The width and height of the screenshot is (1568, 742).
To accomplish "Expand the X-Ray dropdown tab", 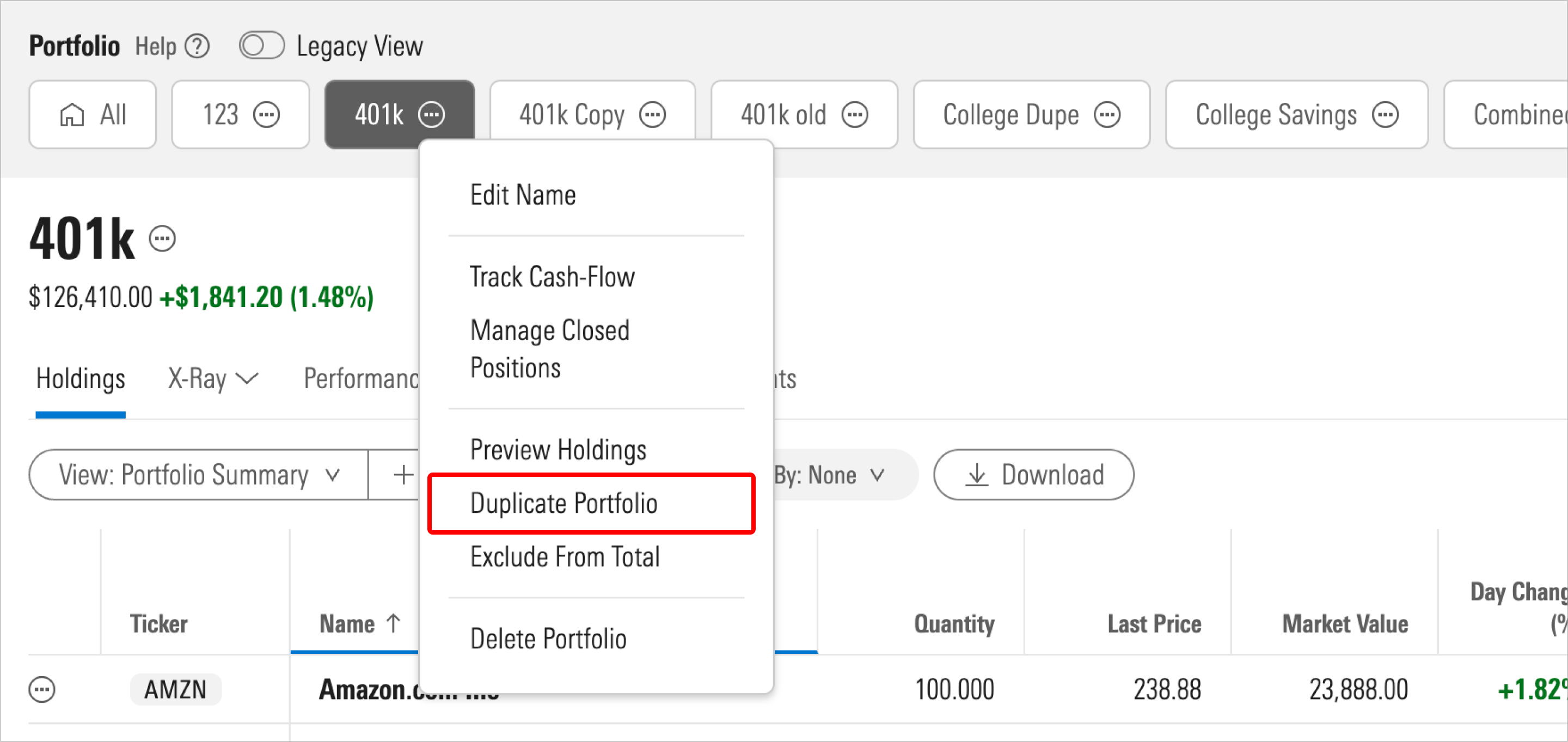I will [213, 379].
